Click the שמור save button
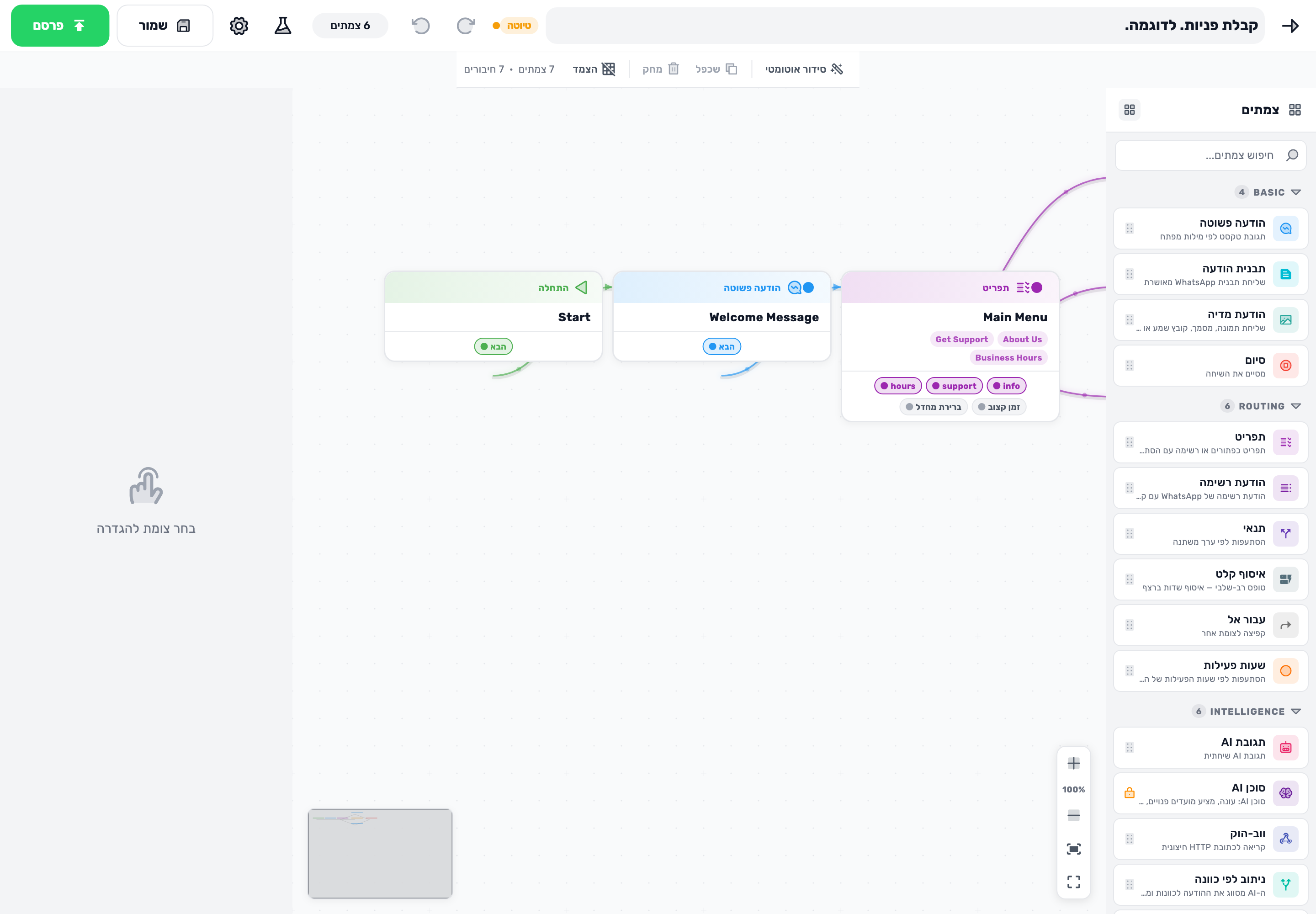The image size is (1316, 914). (x=165, y=26)
